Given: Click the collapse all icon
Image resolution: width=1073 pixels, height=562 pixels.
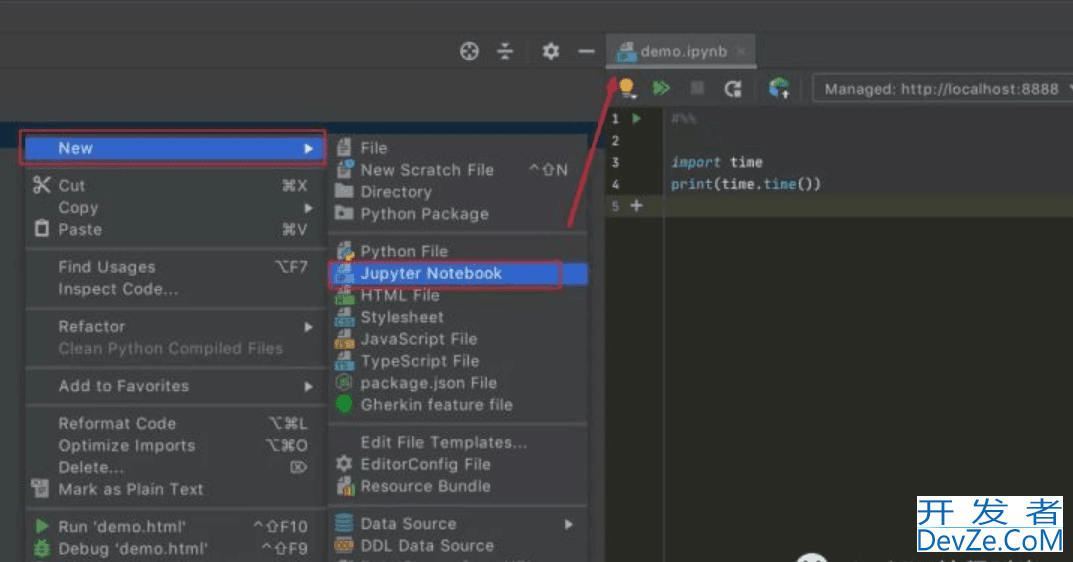Looking at the screenshot, I should 505,51.
